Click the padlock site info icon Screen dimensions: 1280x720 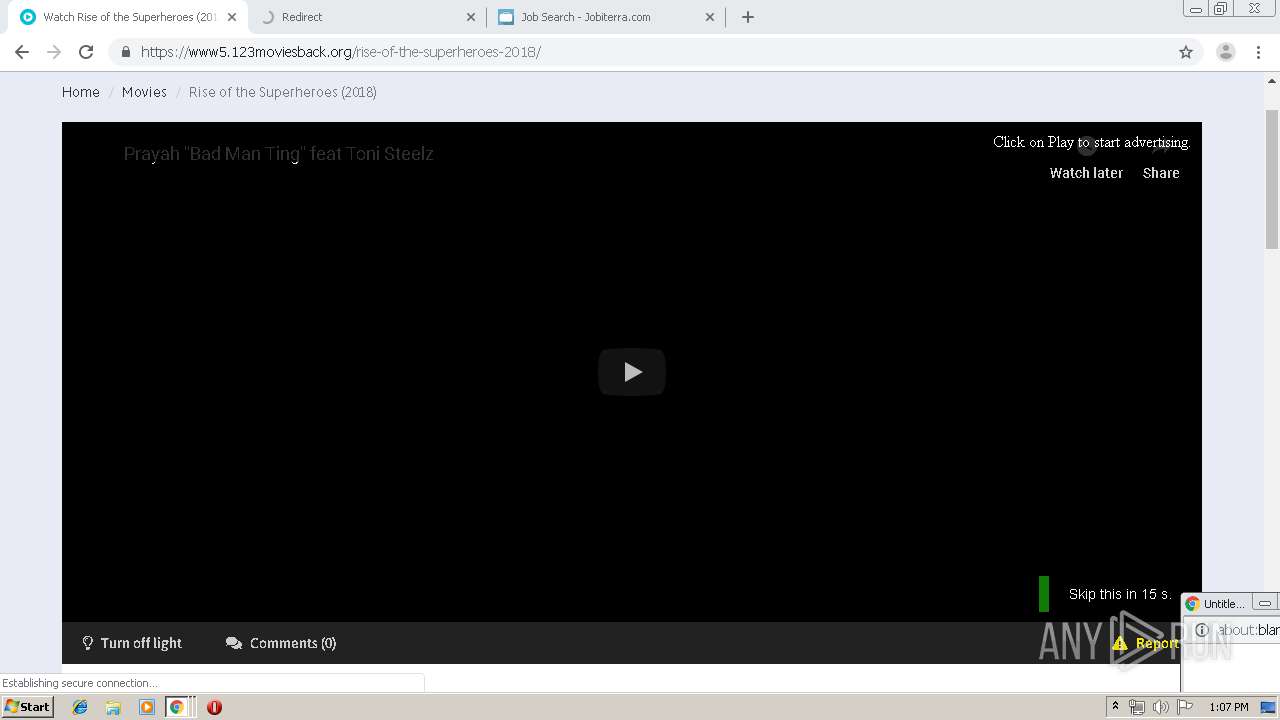126,52
